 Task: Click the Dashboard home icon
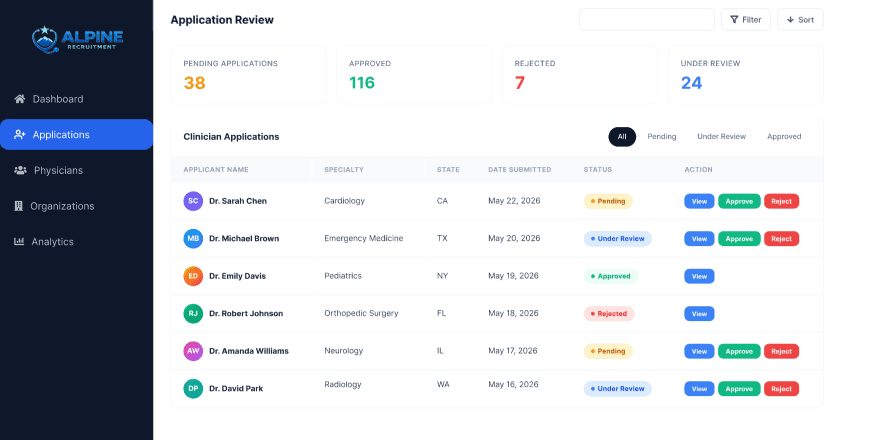click(x=20, y=99)
